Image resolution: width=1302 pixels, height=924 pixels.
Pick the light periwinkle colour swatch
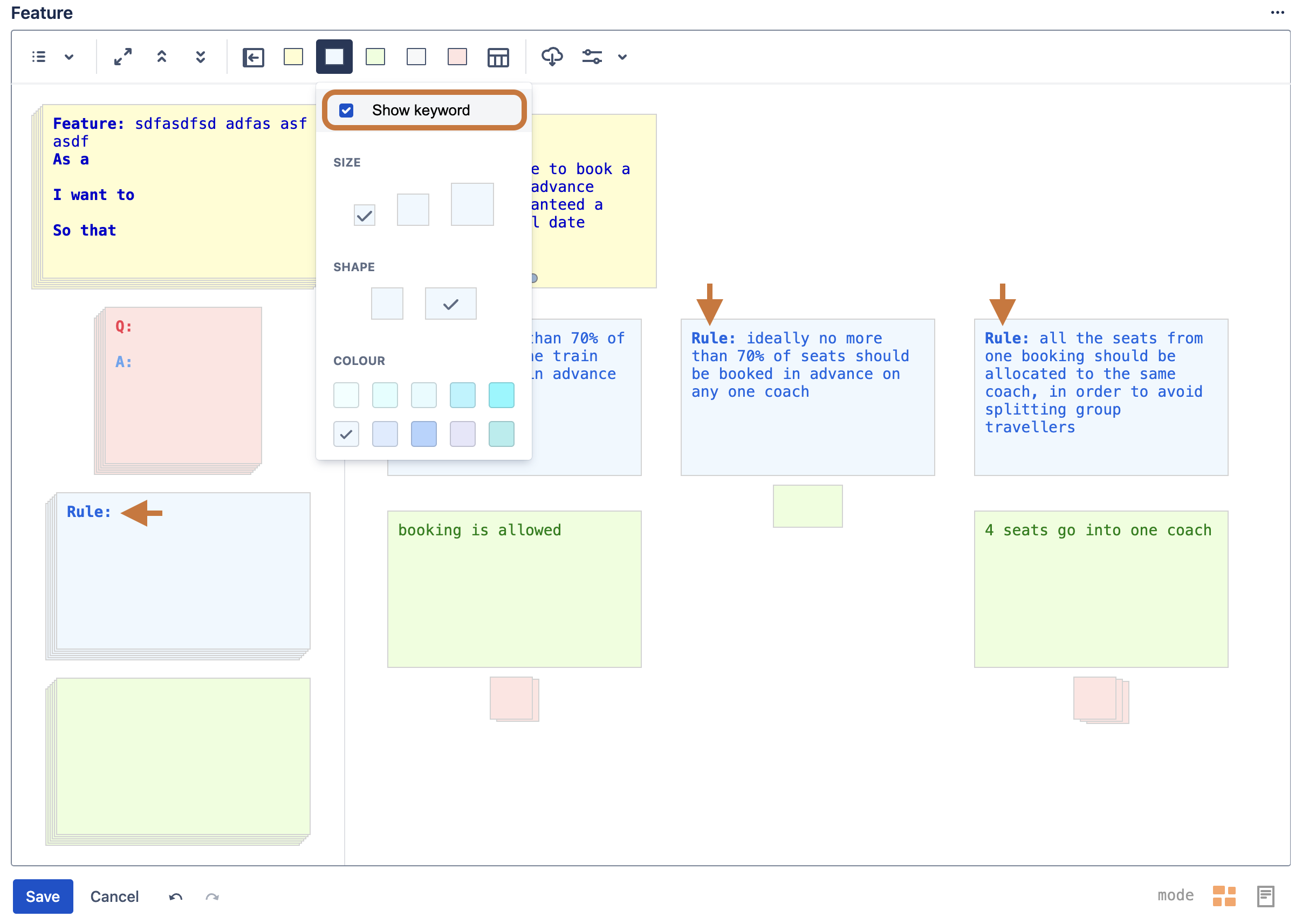click(x=385, y=434)
